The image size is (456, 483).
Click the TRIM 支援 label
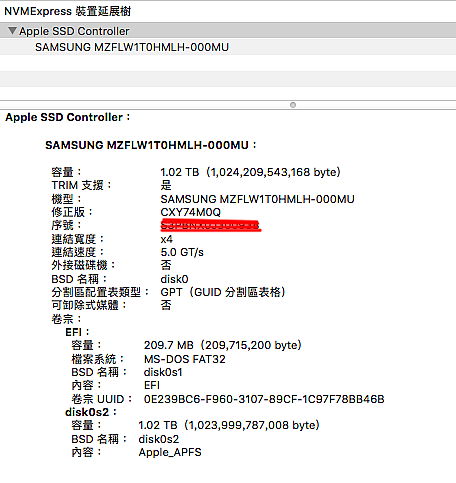(x=81, y=185)
